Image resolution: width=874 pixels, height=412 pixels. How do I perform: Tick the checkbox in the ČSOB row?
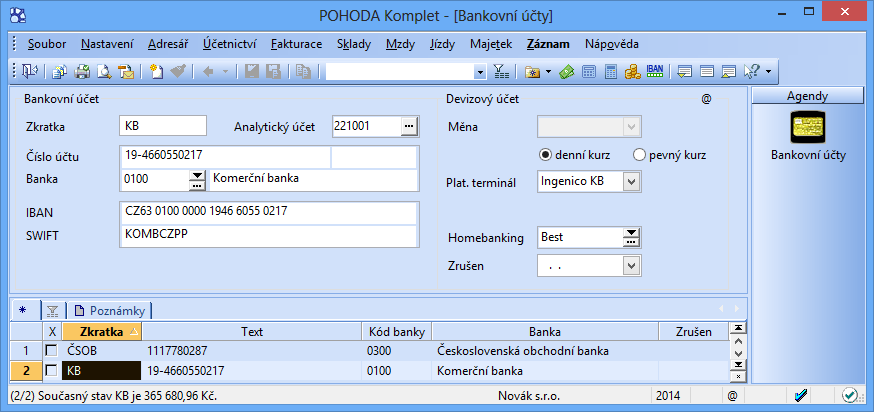(51, 351)
